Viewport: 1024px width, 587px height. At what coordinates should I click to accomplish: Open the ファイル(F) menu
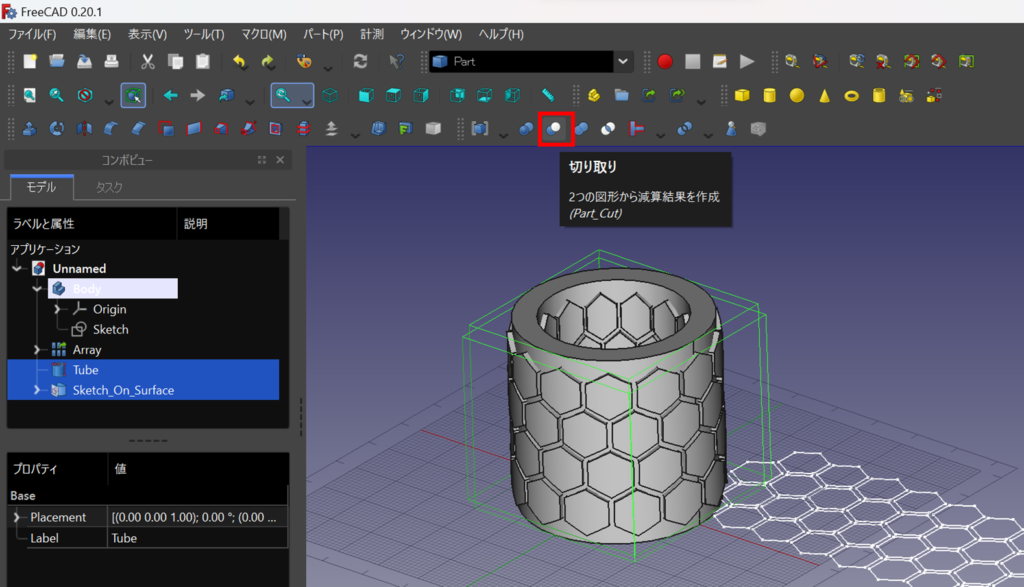click(31, 34)
